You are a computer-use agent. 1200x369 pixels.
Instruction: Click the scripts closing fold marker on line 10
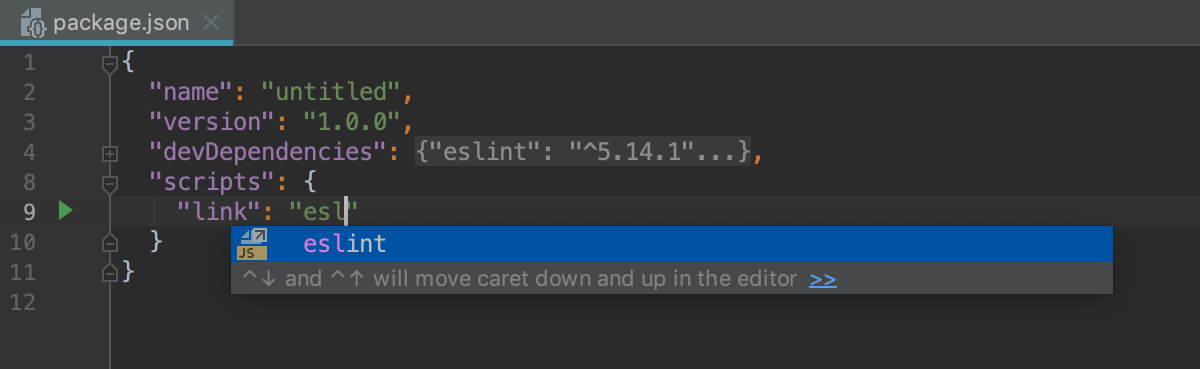click(x=110, y=241)
